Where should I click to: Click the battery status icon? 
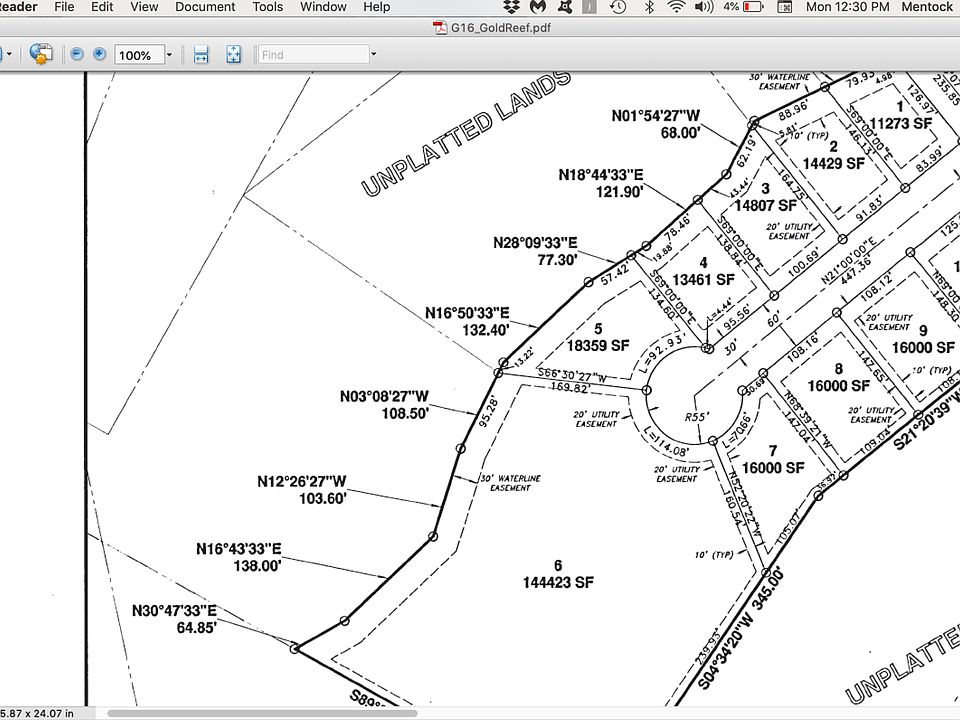click(753, 7)
